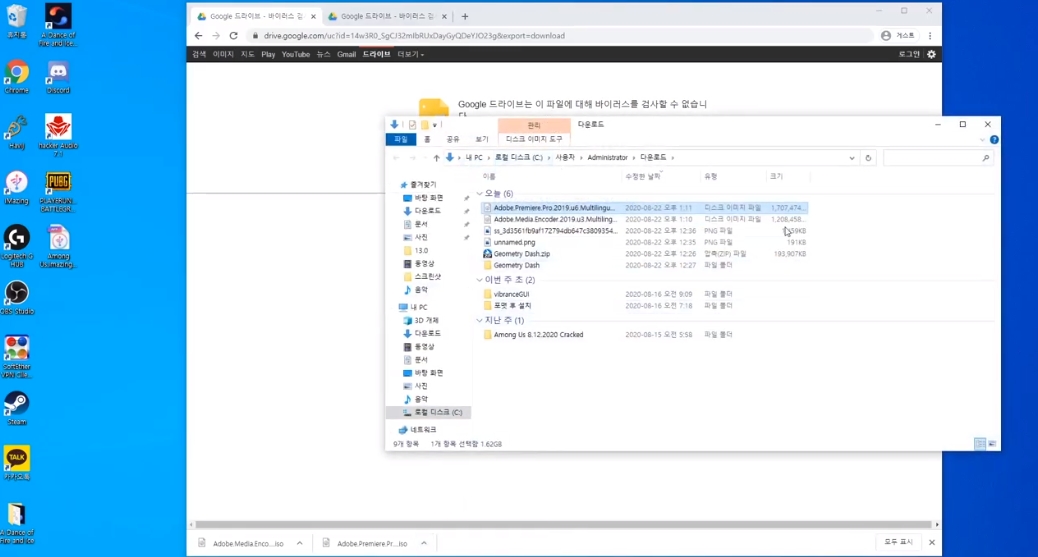The height and width of the screenshot is (557, 1038).
Task: Launch the KakaoTalk desktop shortcut
Action: (x=17, y=463)
